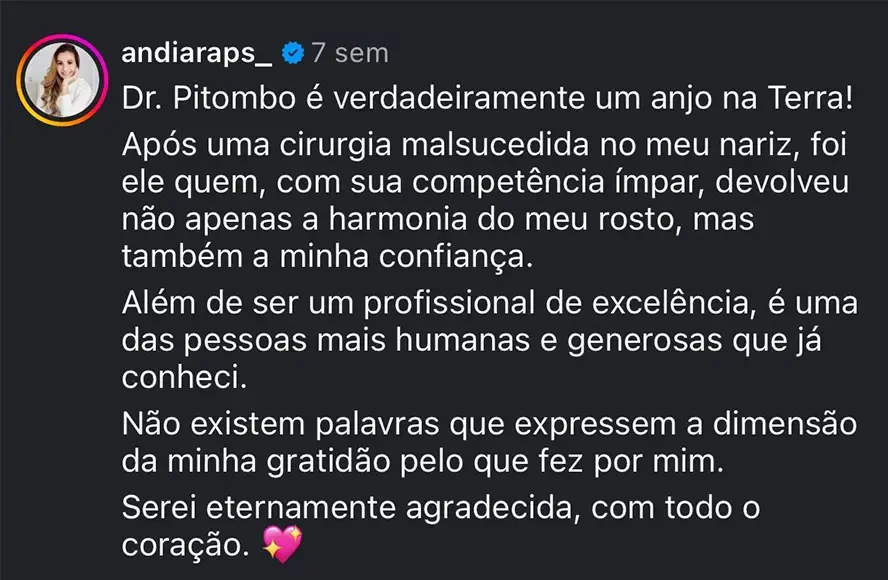888x580 pixels.
Task: Click the blue verified badge icon
Action: point(292,52)
